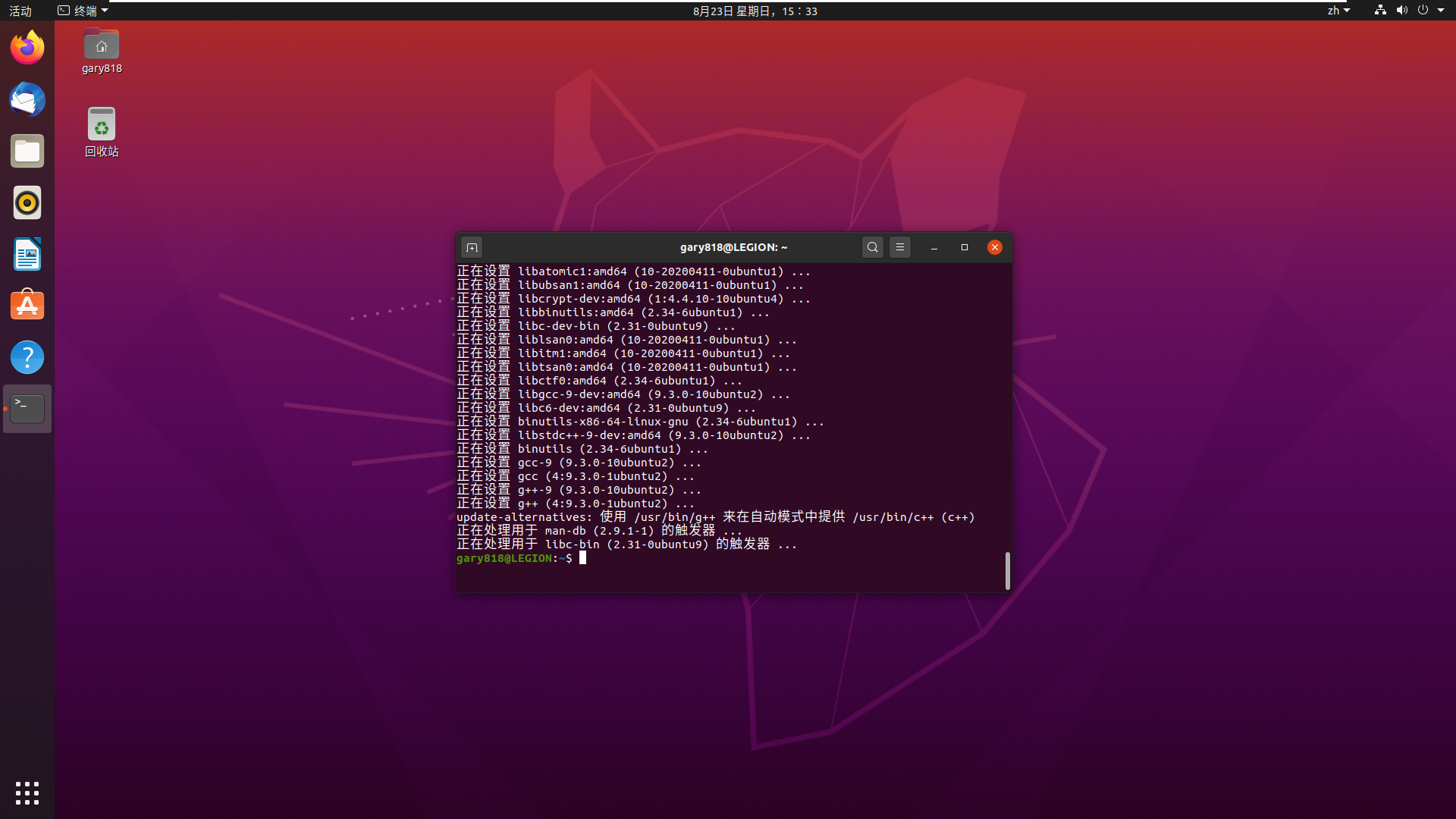
Task: Click the man-db 的触发器 line
Action: tap(599, 531)
